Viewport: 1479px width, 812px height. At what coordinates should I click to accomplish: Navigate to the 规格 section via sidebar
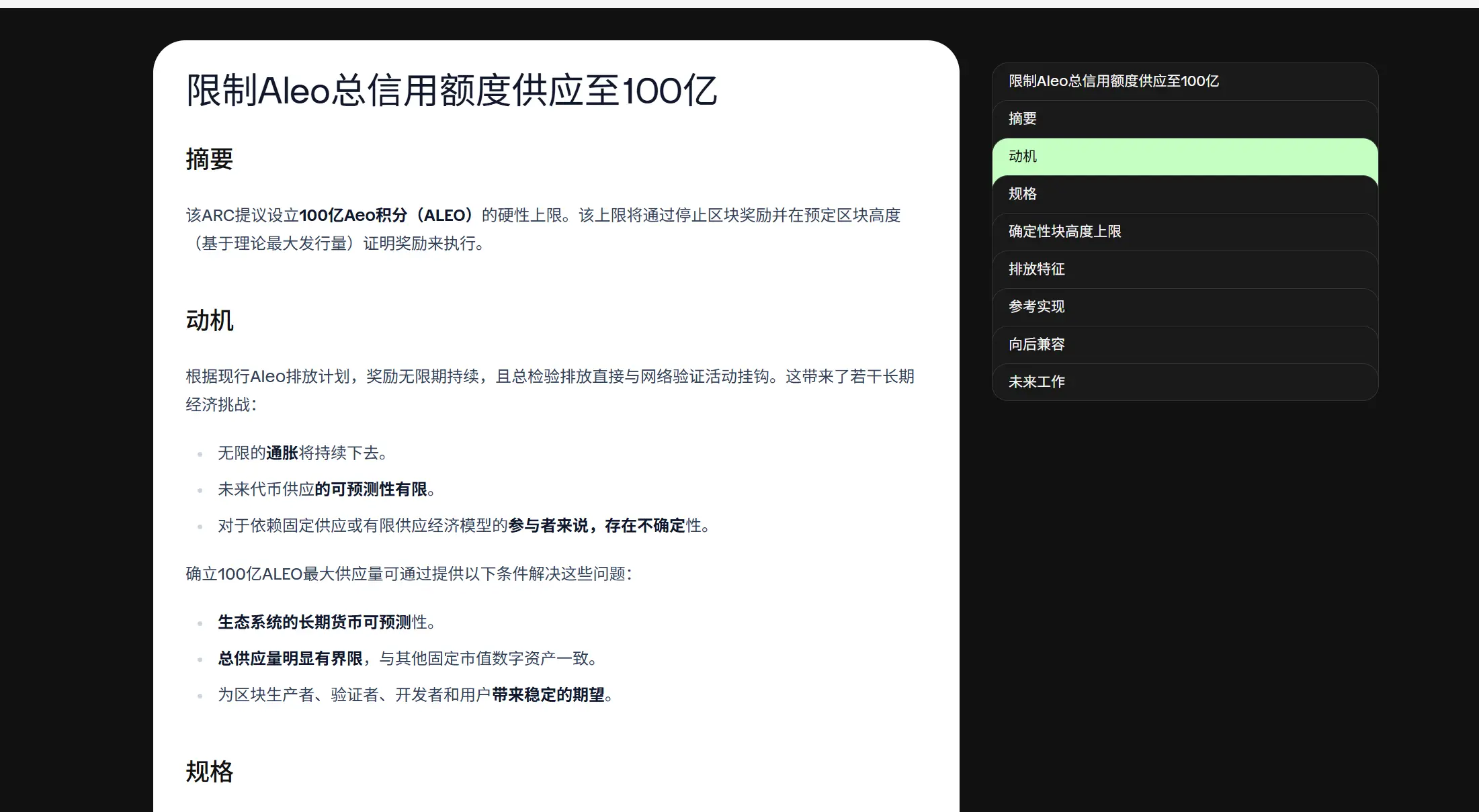[x=1022, y=193]
